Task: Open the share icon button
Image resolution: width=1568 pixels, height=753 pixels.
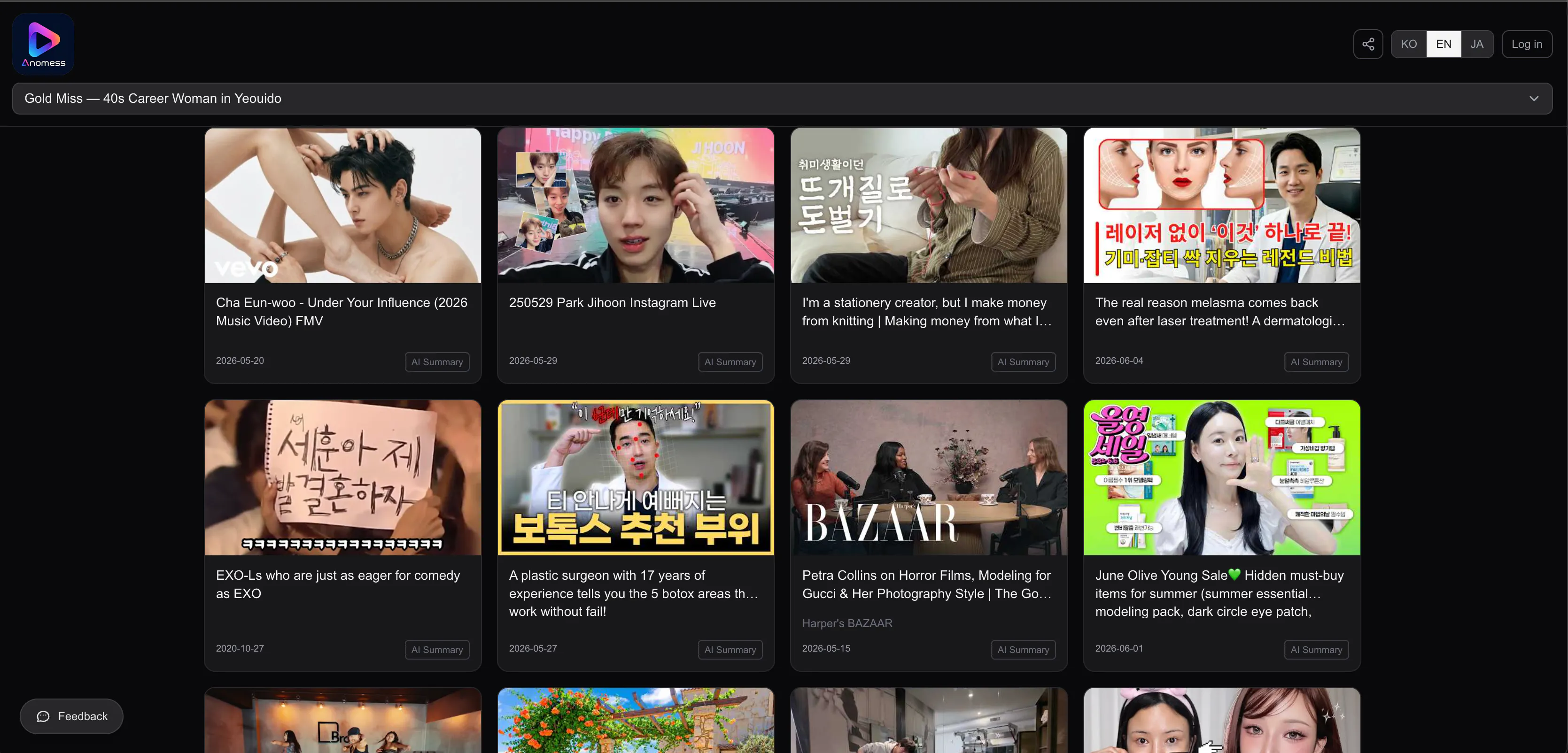Action: click(1368, 44)
